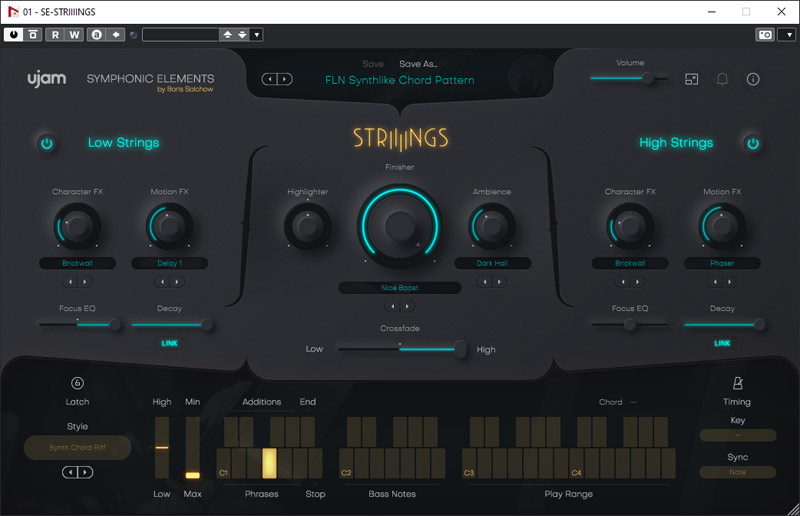Image resolution: width=800 pixels, height=516 pixels.
Task: Click the Timing metronome icon
Action: (737, 383)
